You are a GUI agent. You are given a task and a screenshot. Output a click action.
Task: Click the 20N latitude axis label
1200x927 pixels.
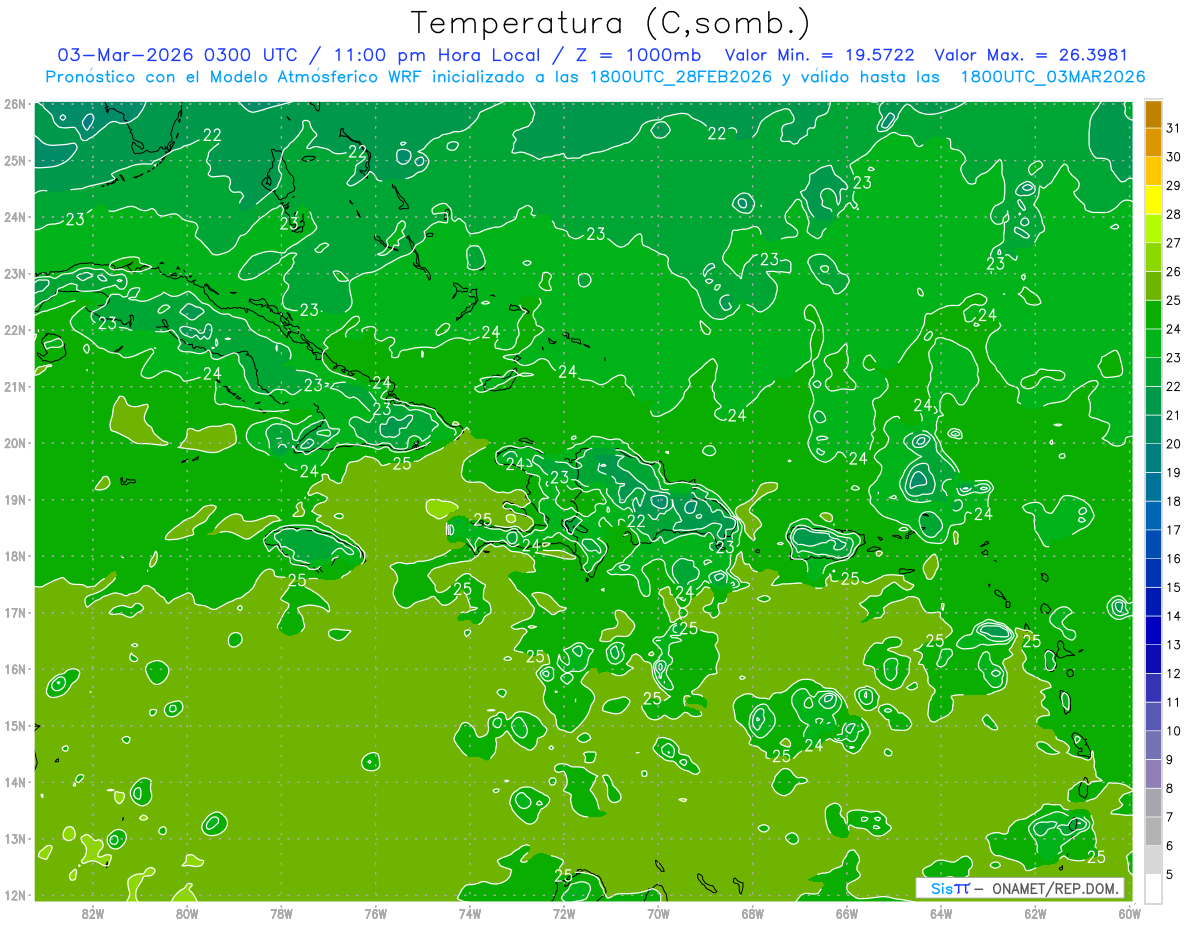(x=14, y=443)
